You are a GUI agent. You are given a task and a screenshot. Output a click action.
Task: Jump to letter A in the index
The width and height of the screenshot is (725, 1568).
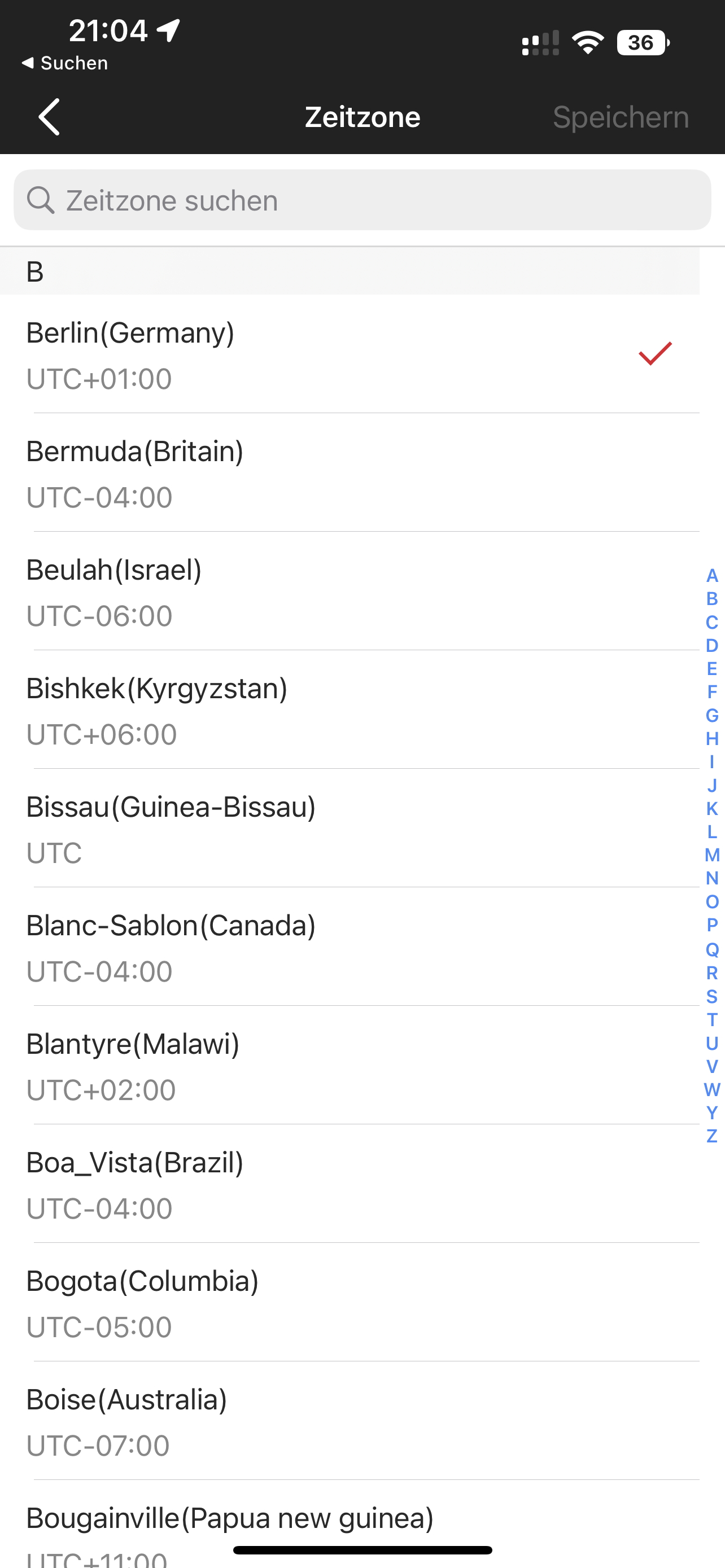[x=711, y=575]
